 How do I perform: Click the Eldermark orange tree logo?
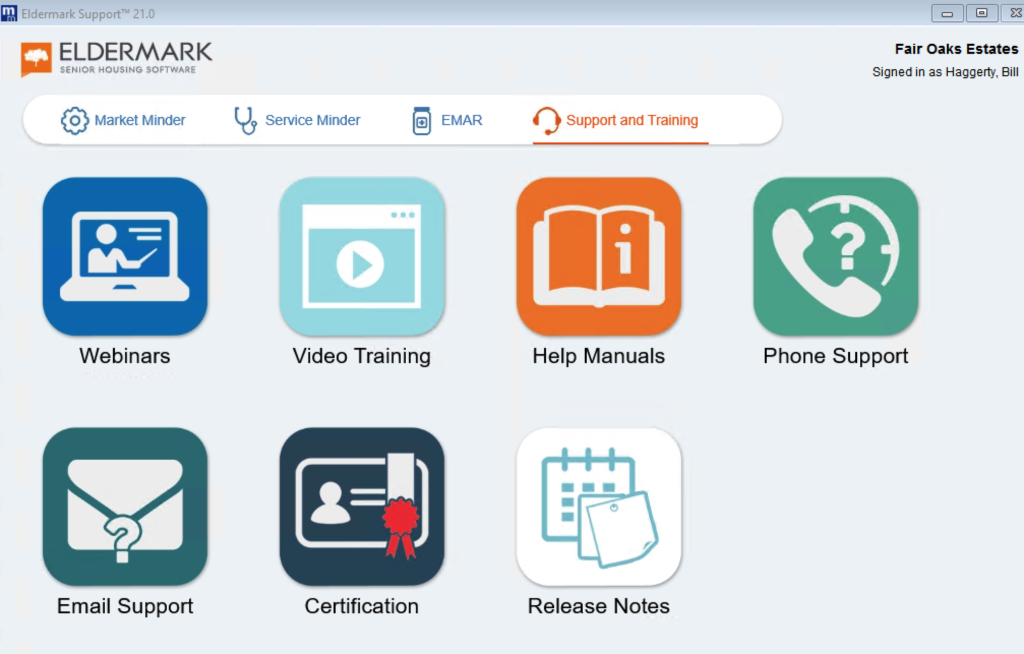pyautogui.click(x=36, y=59)
